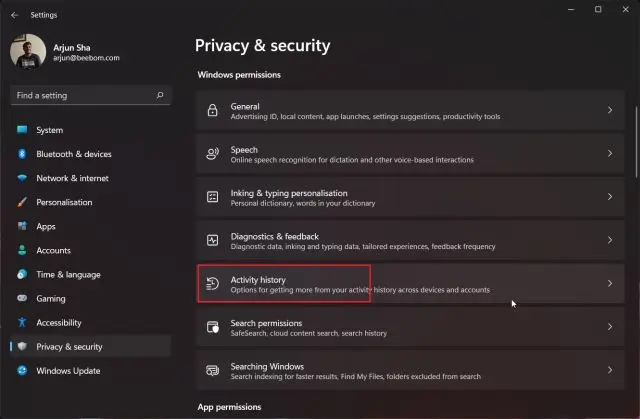
Task: Click the Personalisation paintbrush icon
Action: point(22,202)
